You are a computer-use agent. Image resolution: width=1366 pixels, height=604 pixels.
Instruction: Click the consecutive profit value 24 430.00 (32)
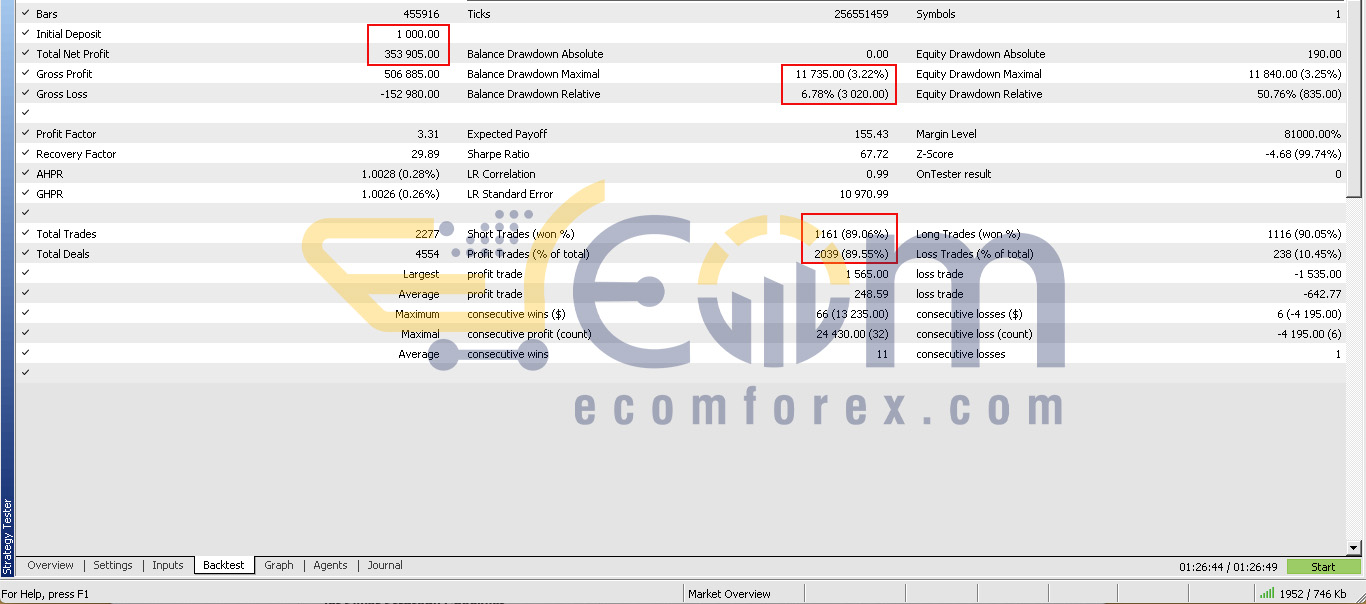(x=853, y=334)
